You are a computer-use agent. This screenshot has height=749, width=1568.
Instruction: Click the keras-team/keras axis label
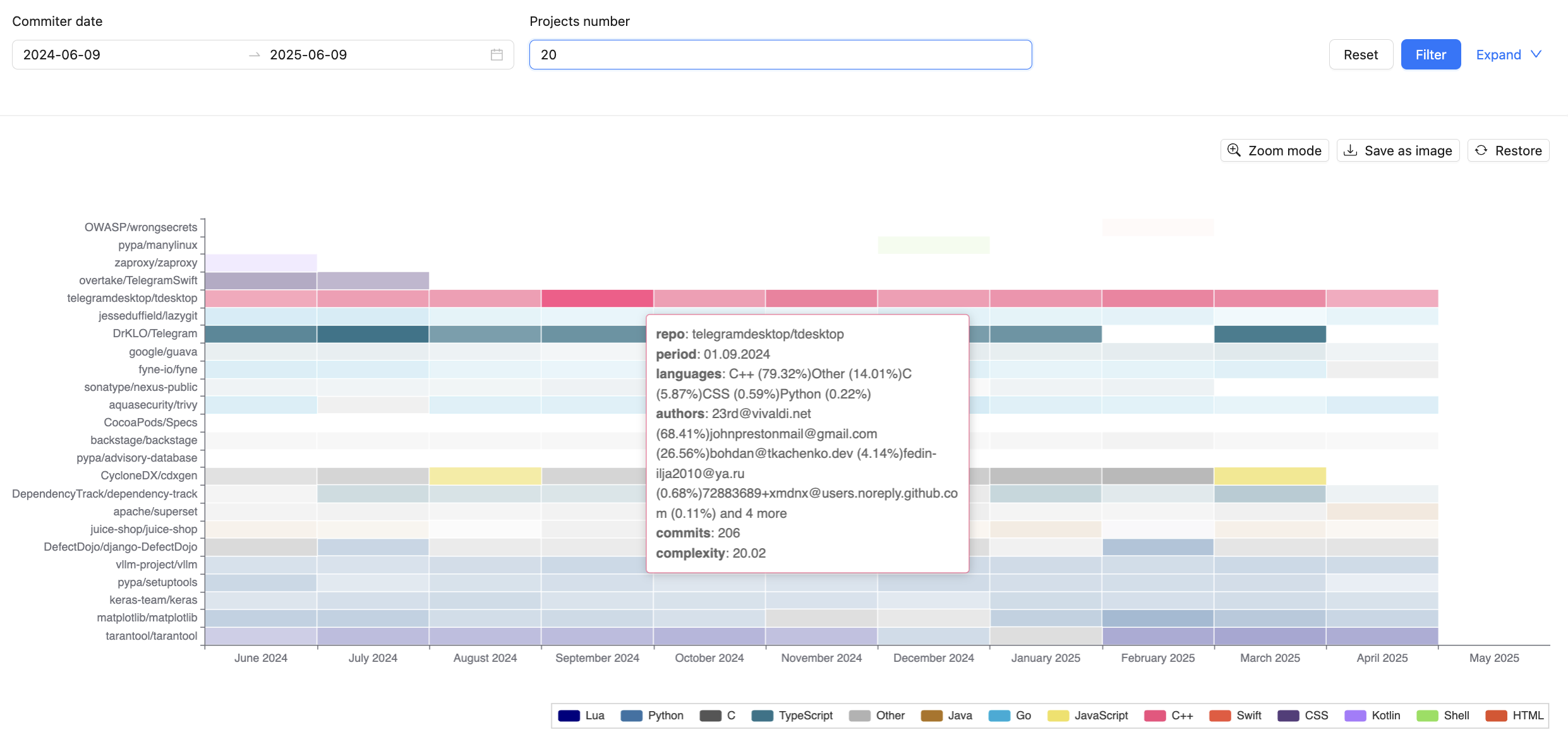(154, 600)
